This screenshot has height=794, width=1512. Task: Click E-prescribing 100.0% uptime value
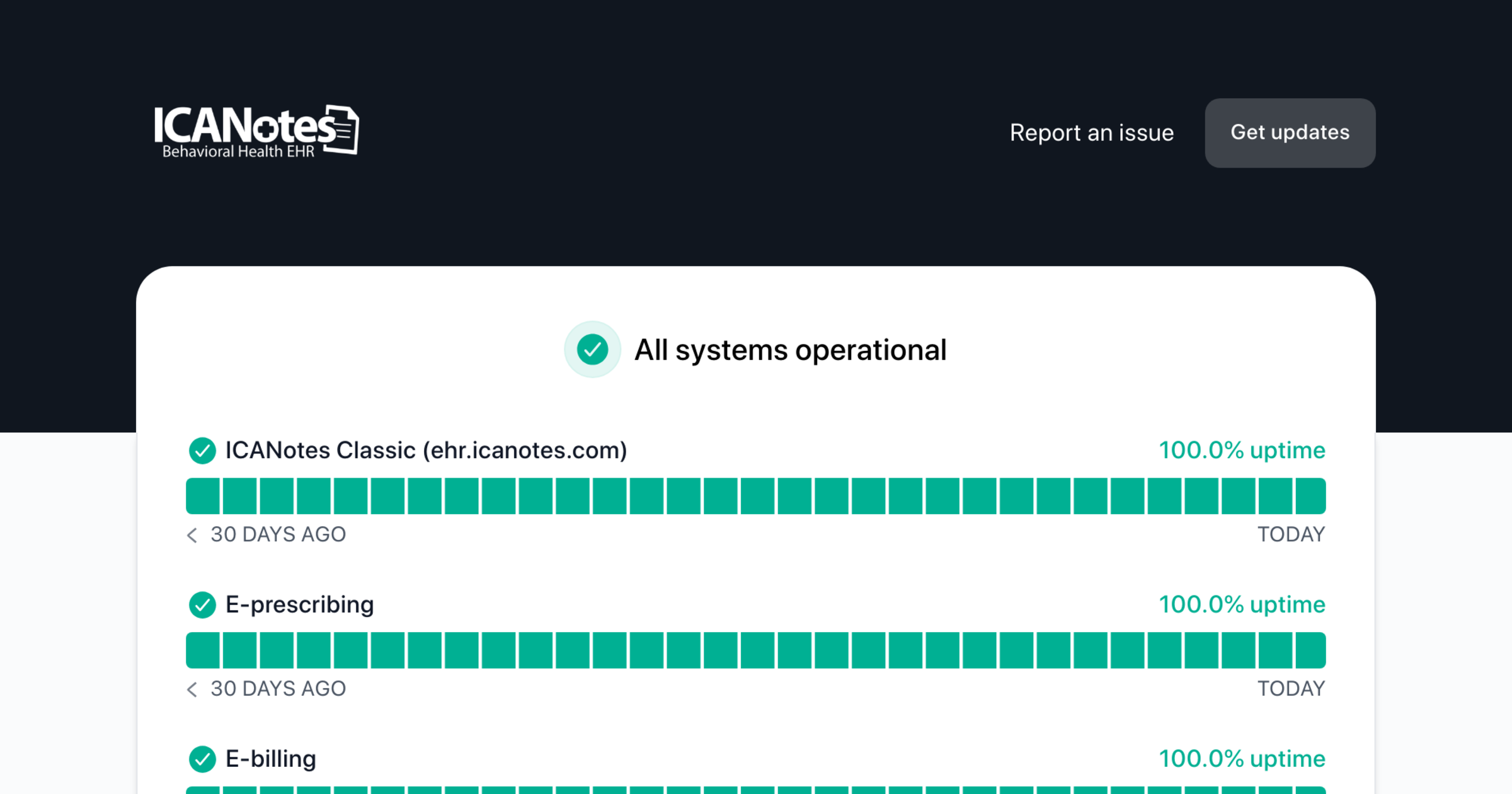click(x=1242, y=605)
